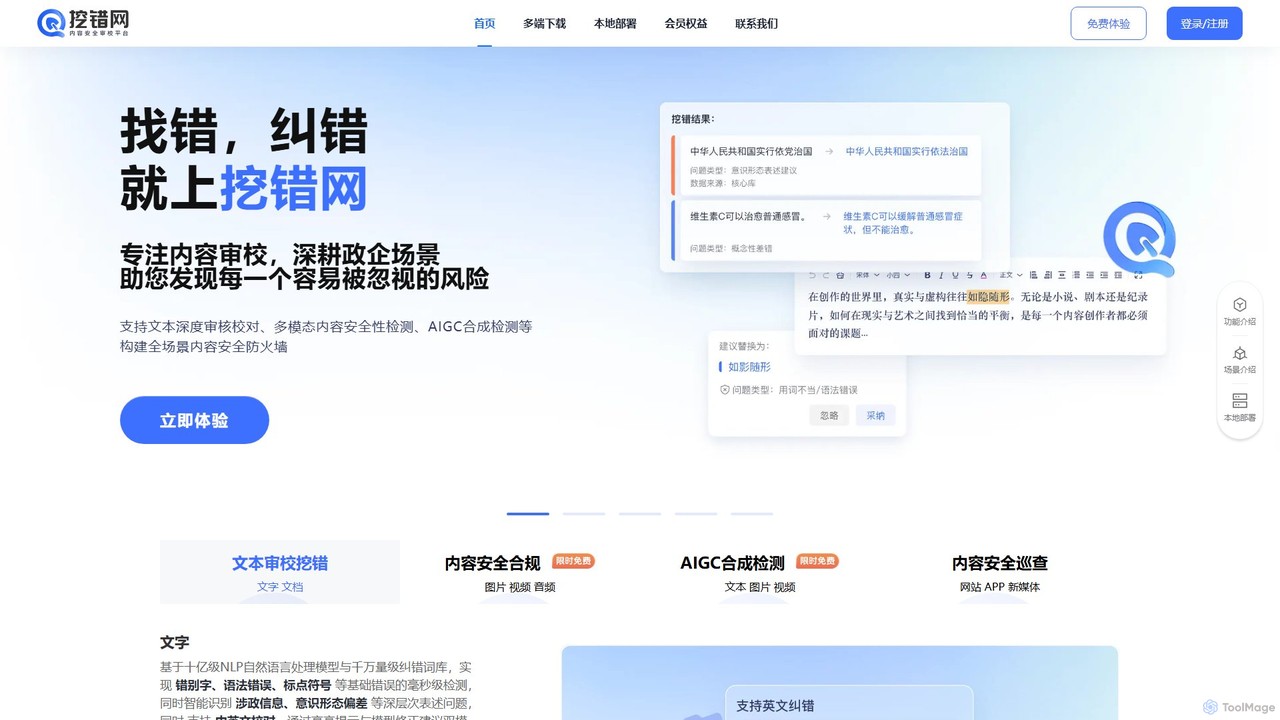Click the shield icon beside 问题类型
1280x720 pixels.
point(724,390)
